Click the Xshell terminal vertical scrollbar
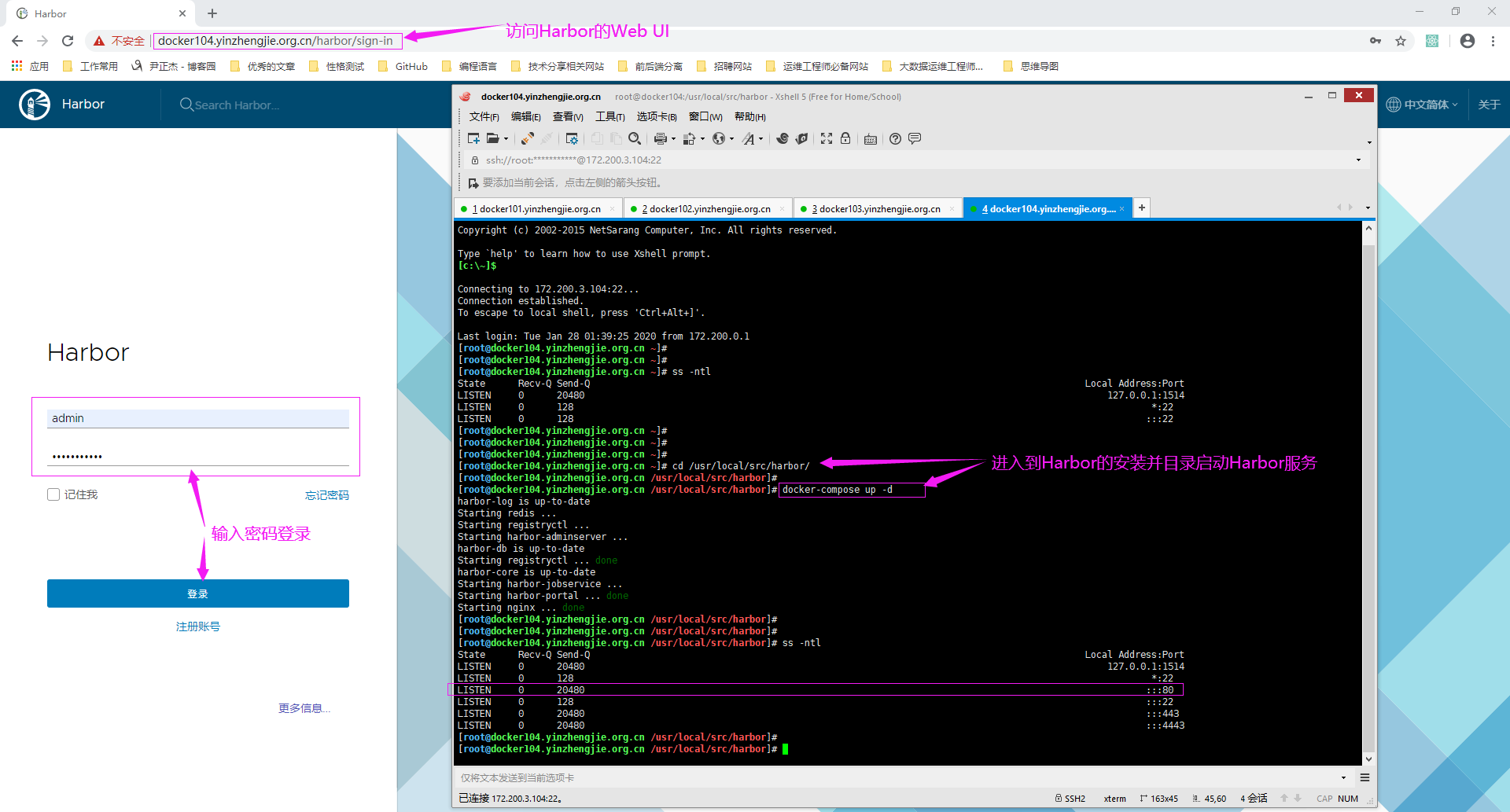The image size is (1510, 812). pyautogui.click(x=1368, y=494)
